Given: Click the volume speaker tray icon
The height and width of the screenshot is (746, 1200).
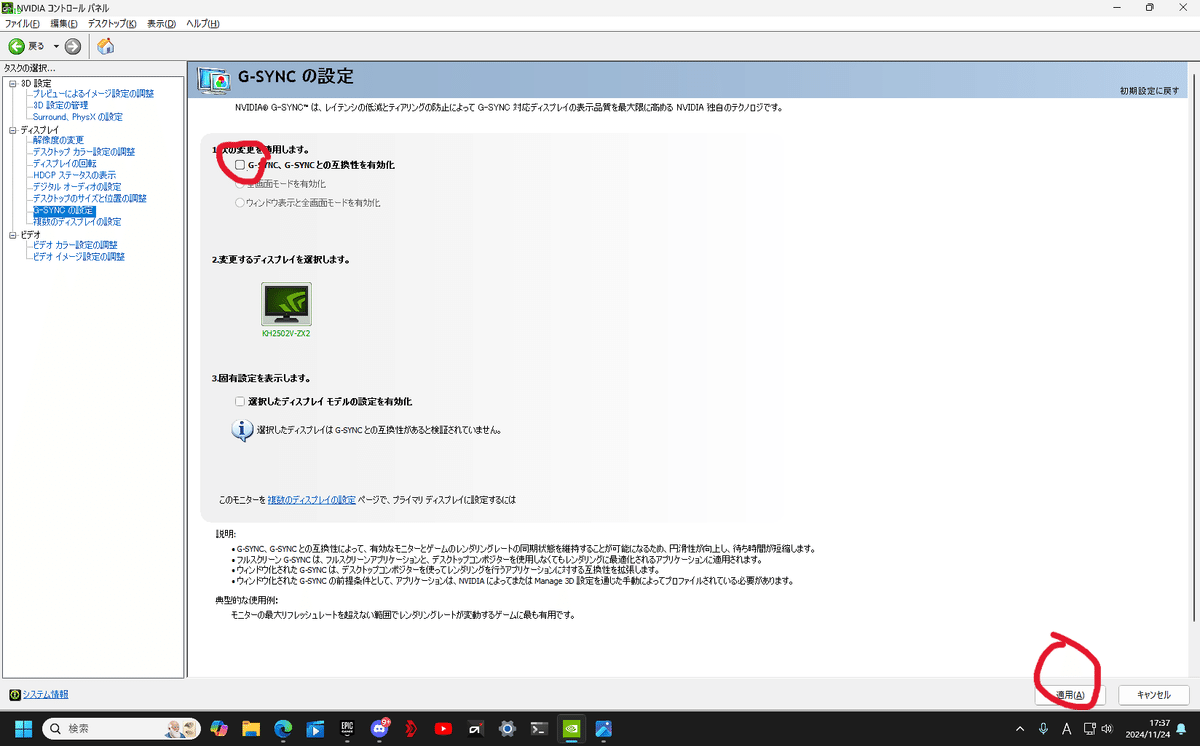Looking at the screenshot, I should click(x=1108, y=728).
